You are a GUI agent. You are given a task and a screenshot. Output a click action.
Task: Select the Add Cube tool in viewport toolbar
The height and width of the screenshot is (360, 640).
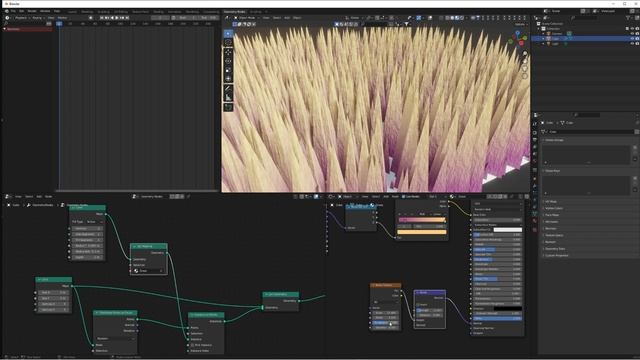point(228,107)
